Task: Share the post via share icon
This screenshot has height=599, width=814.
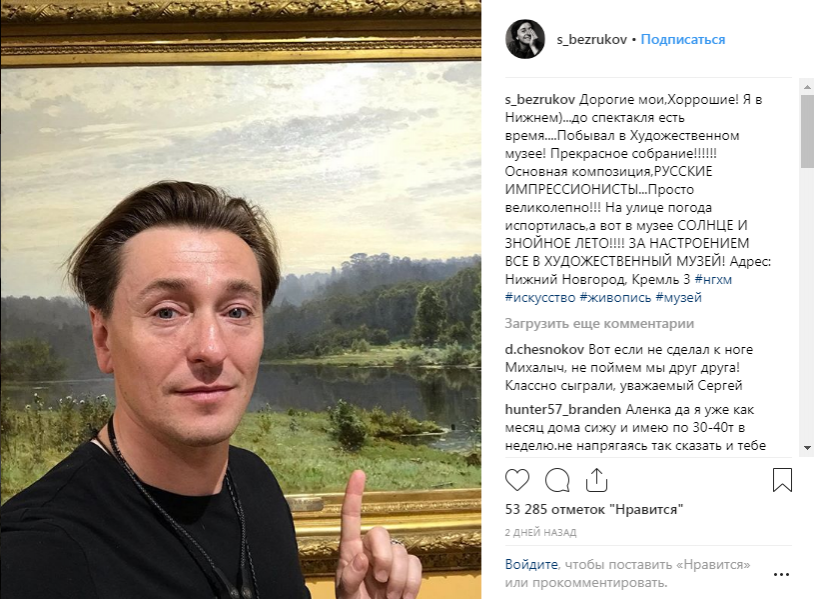Action: coord(596,480)
